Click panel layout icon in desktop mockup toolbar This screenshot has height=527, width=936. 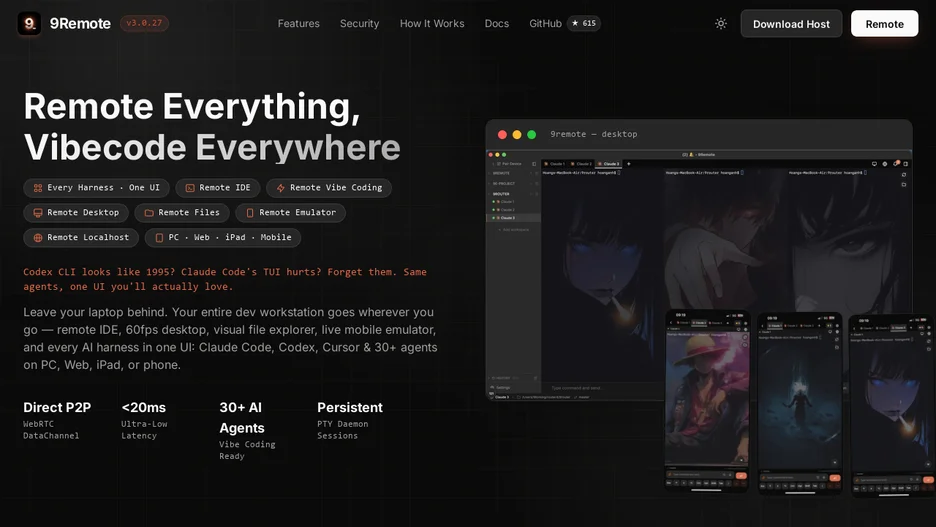coord(906,164)
